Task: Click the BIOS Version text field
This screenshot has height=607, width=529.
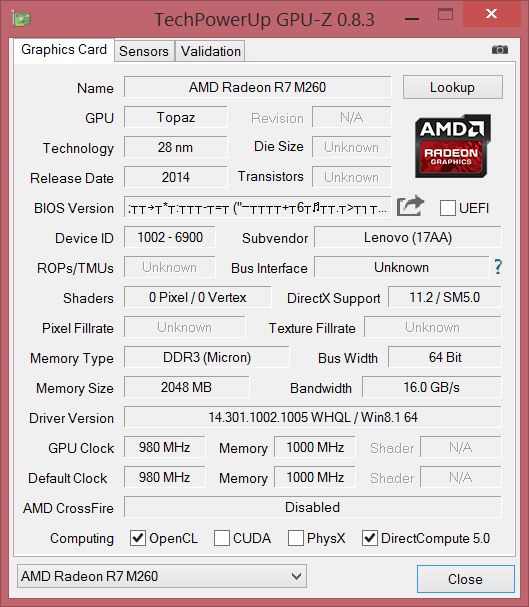Action: [257, 208]
